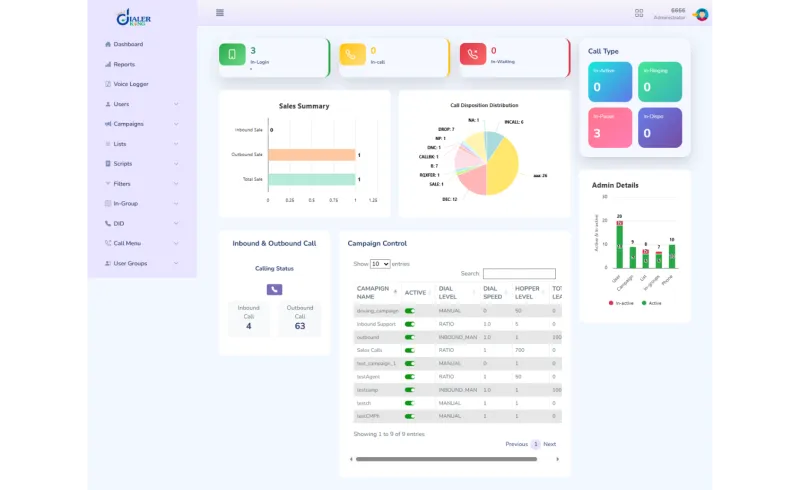Open the Voice Logger menu item
Viewport: 800px width, 490px height.
click(x=131, y=84)
